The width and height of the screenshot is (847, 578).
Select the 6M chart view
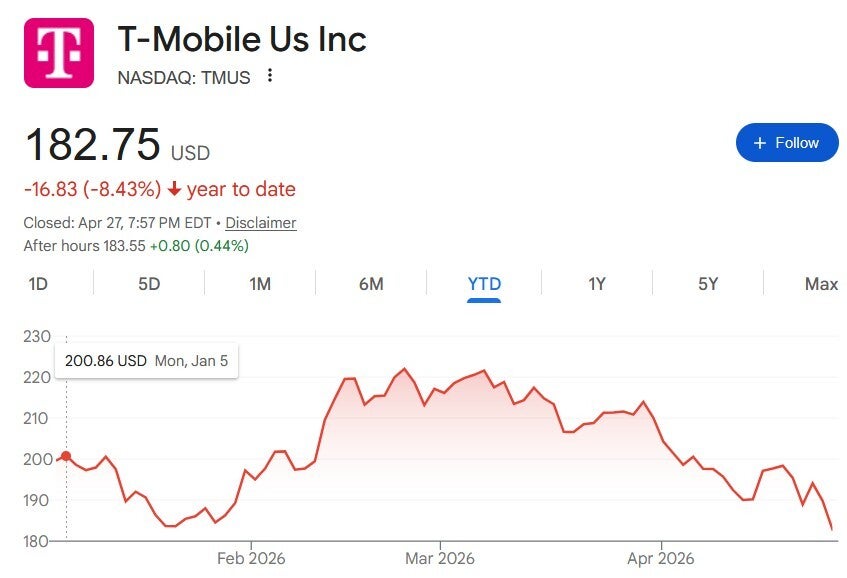371,284
